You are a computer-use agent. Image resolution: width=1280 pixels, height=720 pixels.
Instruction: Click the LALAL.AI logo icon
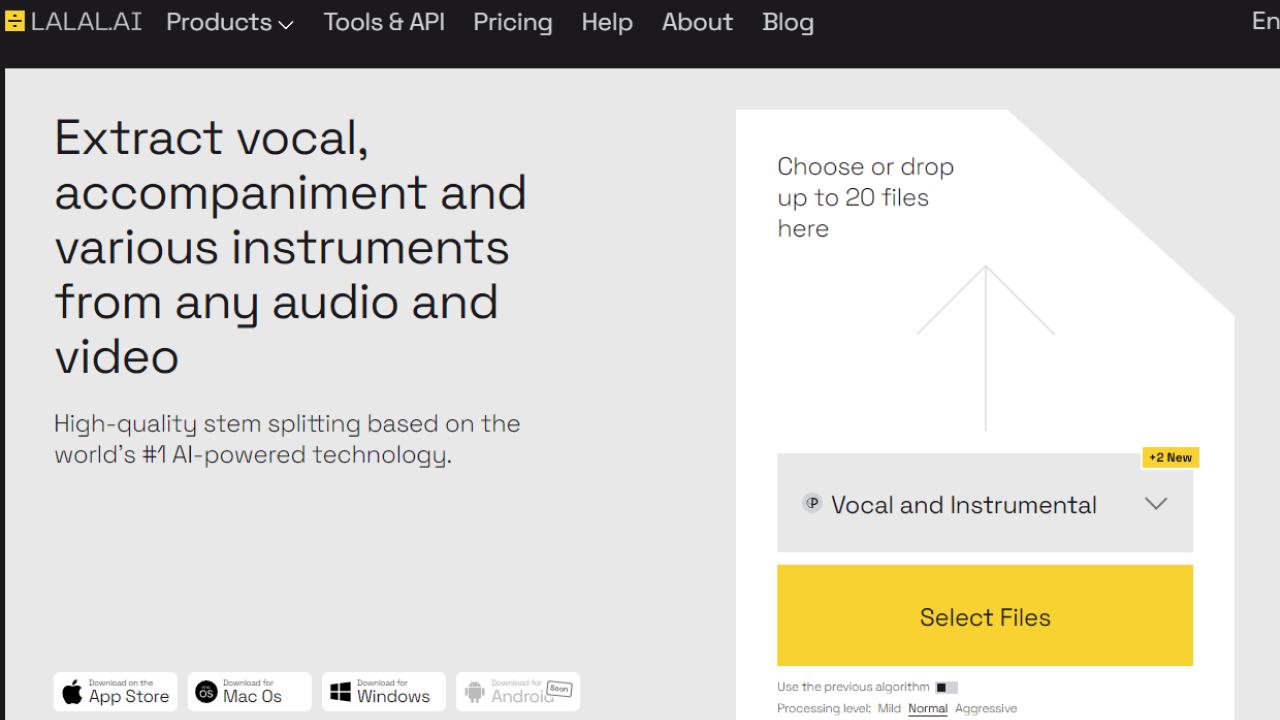coord(15,22)
